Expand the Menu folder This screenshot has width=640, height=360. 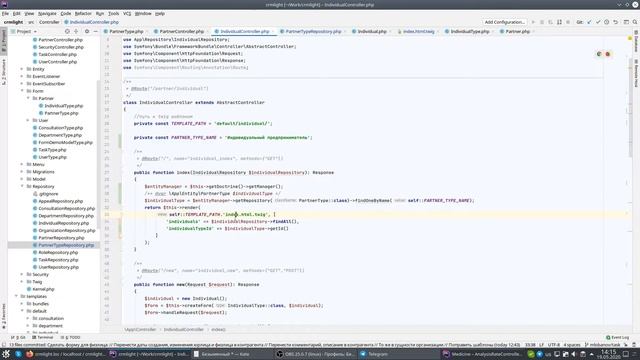point(22,164)
